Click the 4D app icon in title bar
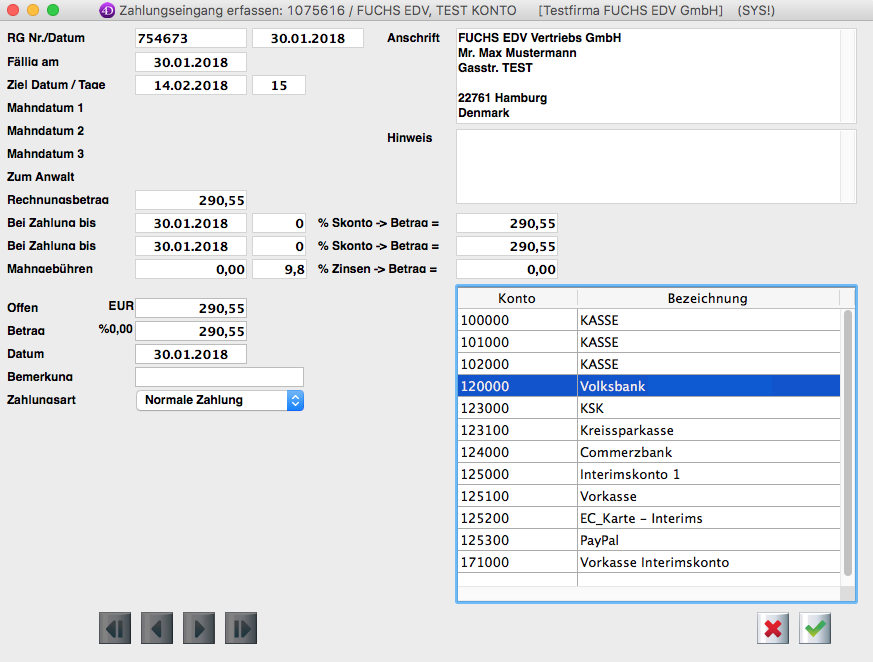 coord(108,11)
